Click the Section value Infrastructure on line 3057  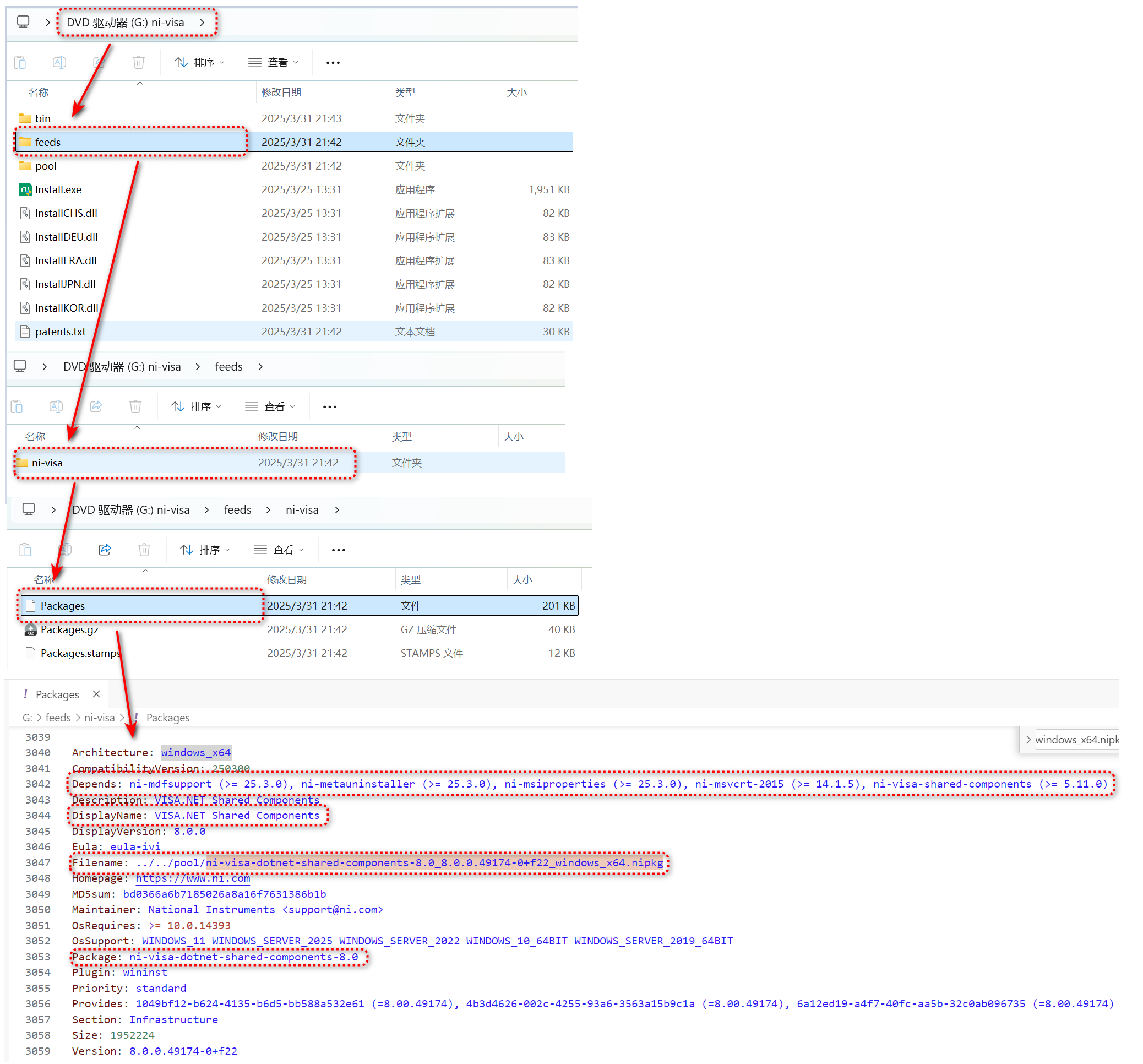pyautogui.click(x=173, y=1020)
